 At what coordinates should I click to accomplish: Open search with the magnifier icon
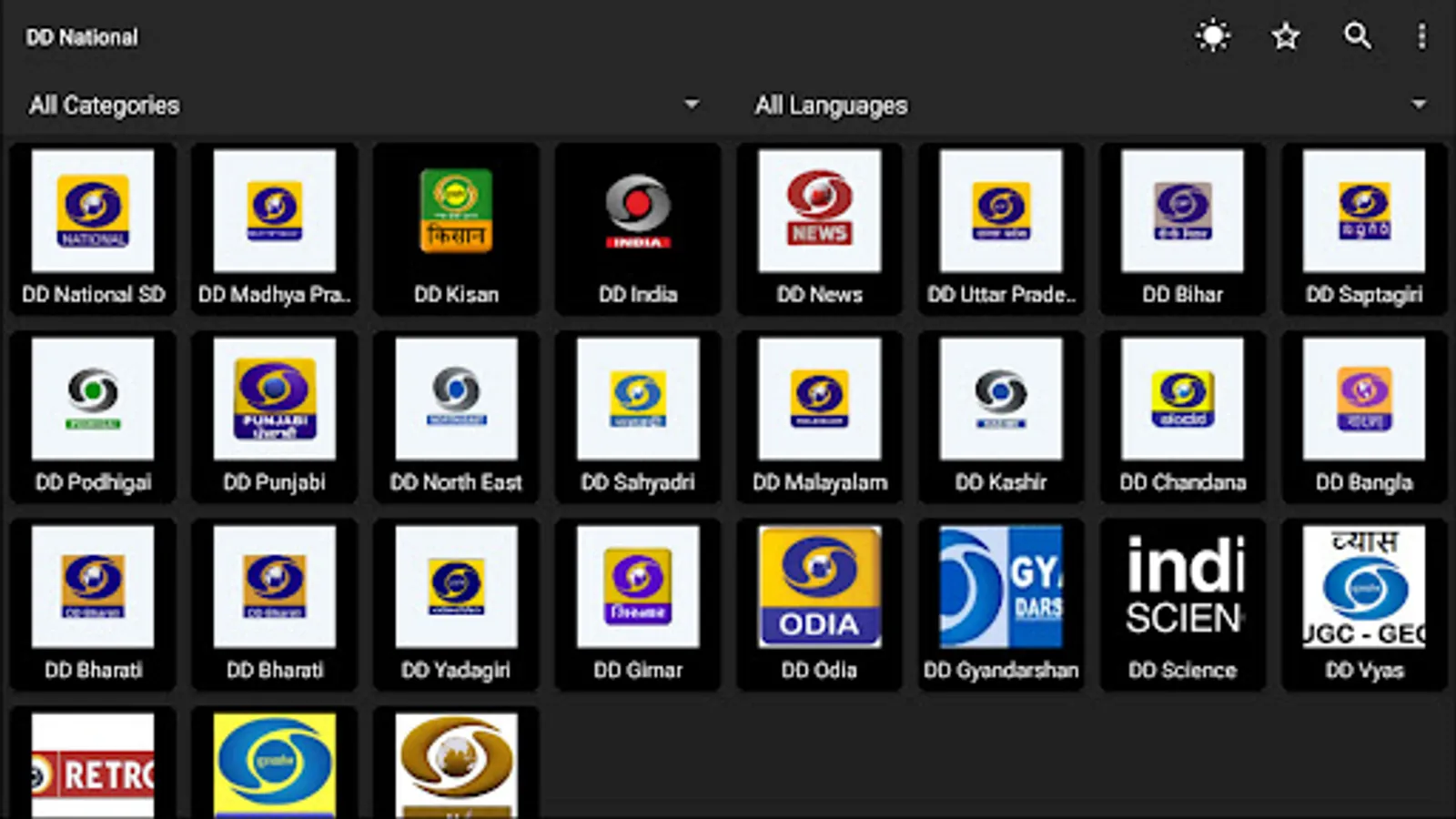coord(1358,36)
